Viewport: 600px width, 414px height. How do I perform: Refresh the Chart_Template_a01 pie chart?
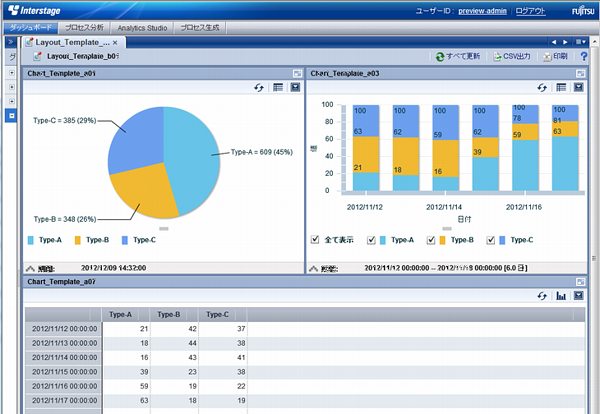coord(260,88)
